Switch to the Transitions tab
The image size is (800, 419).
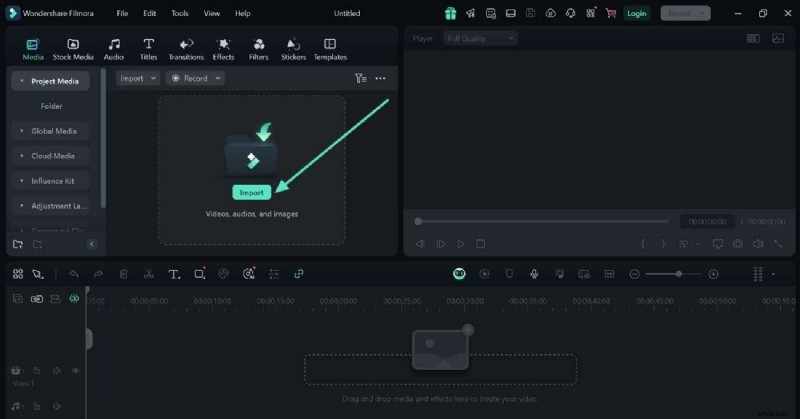186,49
